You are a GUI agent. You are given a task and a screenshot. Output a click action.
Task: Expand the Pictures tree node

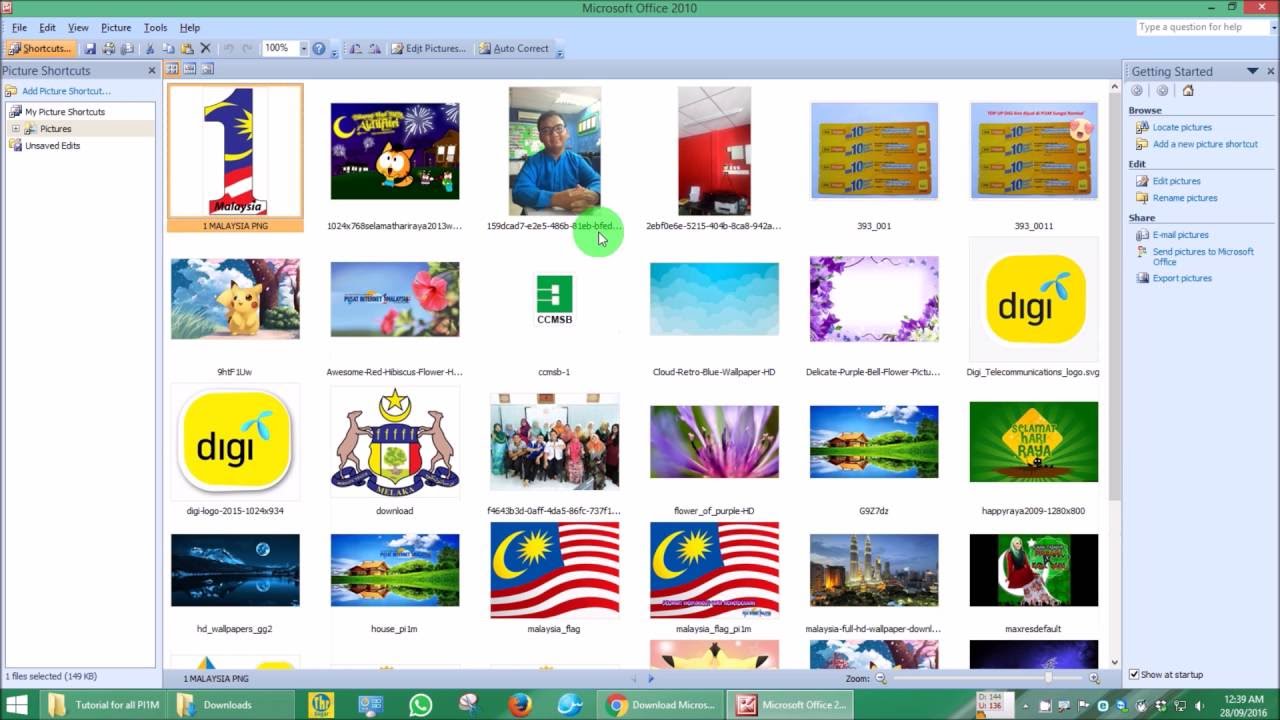[16, 129]
